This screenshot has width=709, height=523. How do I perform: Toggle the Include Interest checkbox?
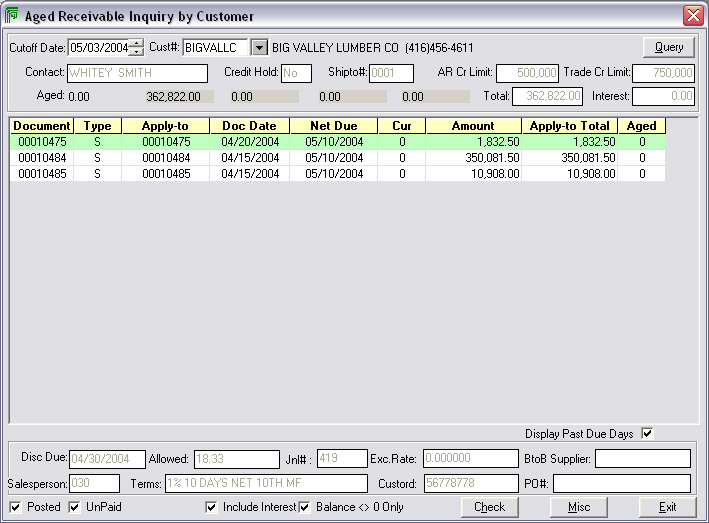coord(211,507)
